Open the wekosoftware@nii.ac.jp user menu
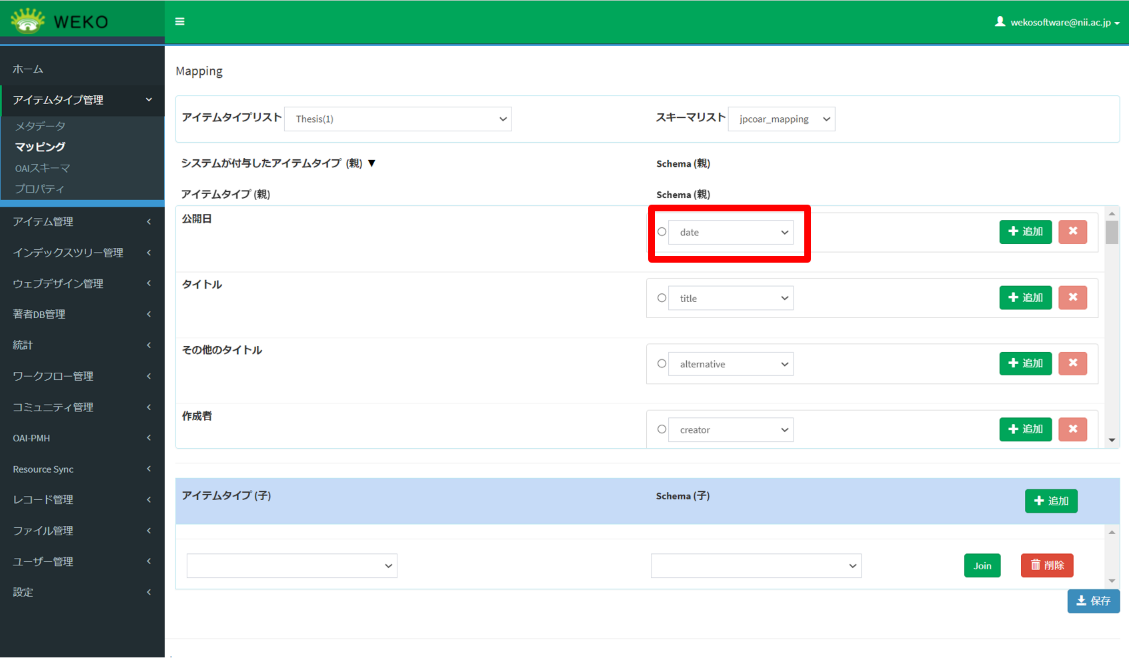 click(x=1057, y=21)
